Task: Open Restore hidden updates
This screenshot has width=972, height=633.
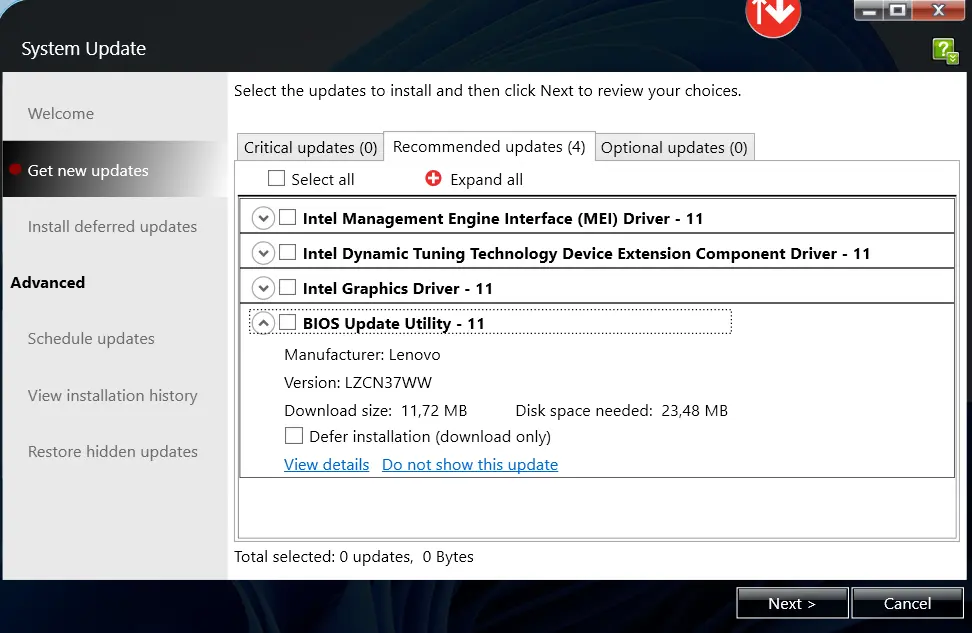Action: click(113, 451)
